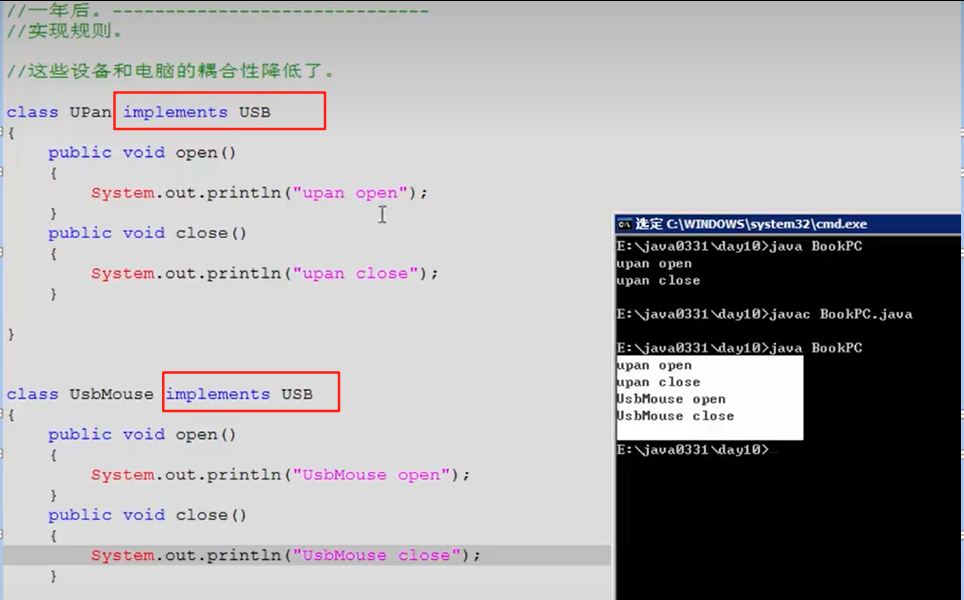Click the 'javac BookPC.java' command line

[x=764, y=314]
